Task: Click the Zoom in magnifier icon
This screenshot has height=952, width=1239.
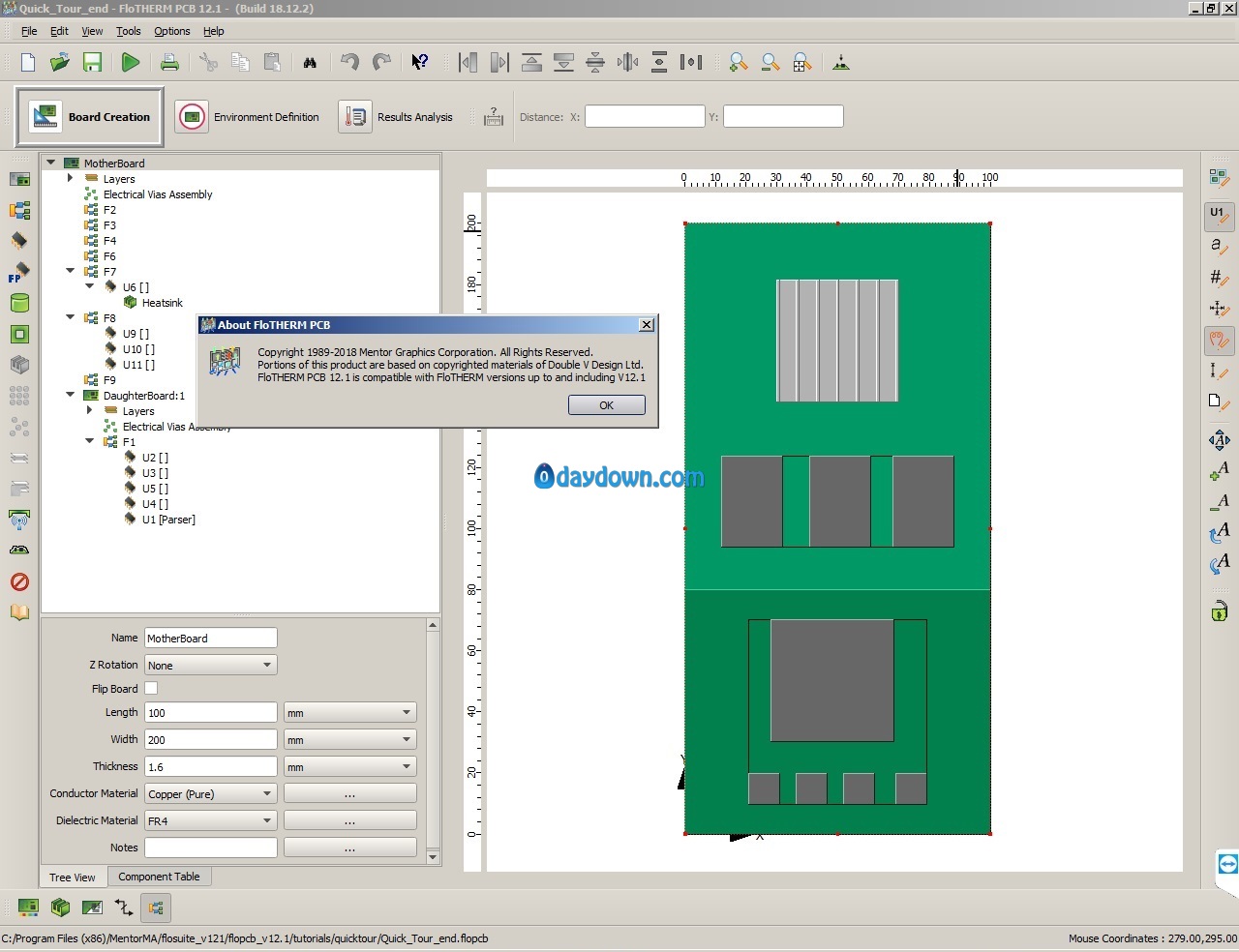Action: (739, 63)
